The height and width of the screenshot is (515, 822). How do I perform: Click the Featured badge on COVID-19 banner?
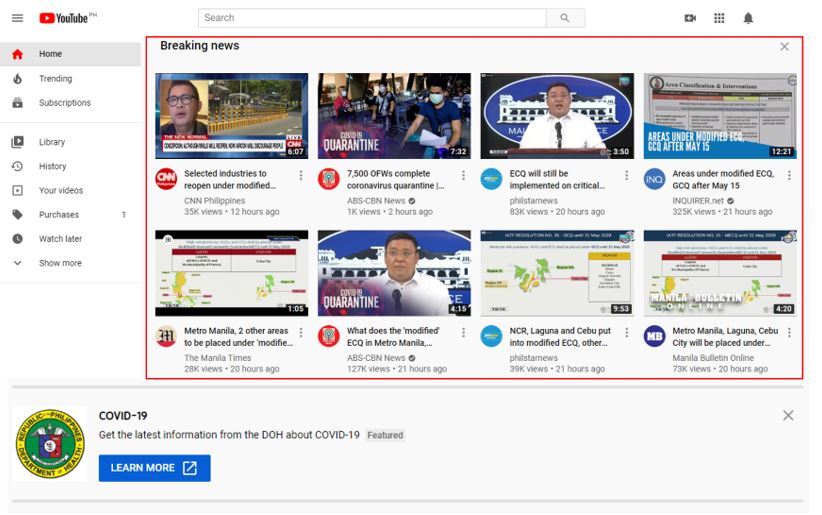[x=385, y=435]
